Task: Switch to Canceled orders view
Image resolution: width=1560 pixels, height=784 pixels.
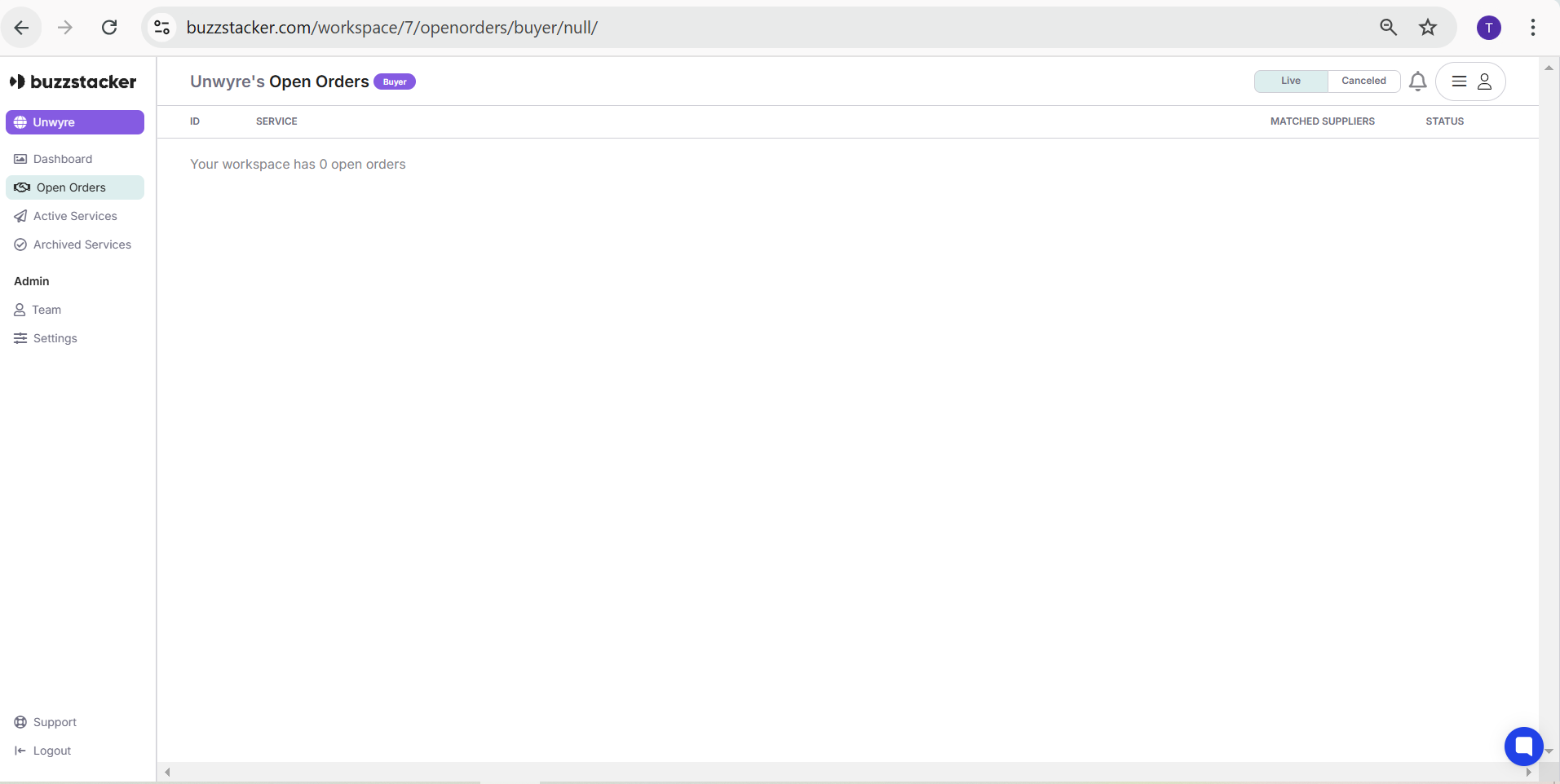Action: pos(1363,81)
